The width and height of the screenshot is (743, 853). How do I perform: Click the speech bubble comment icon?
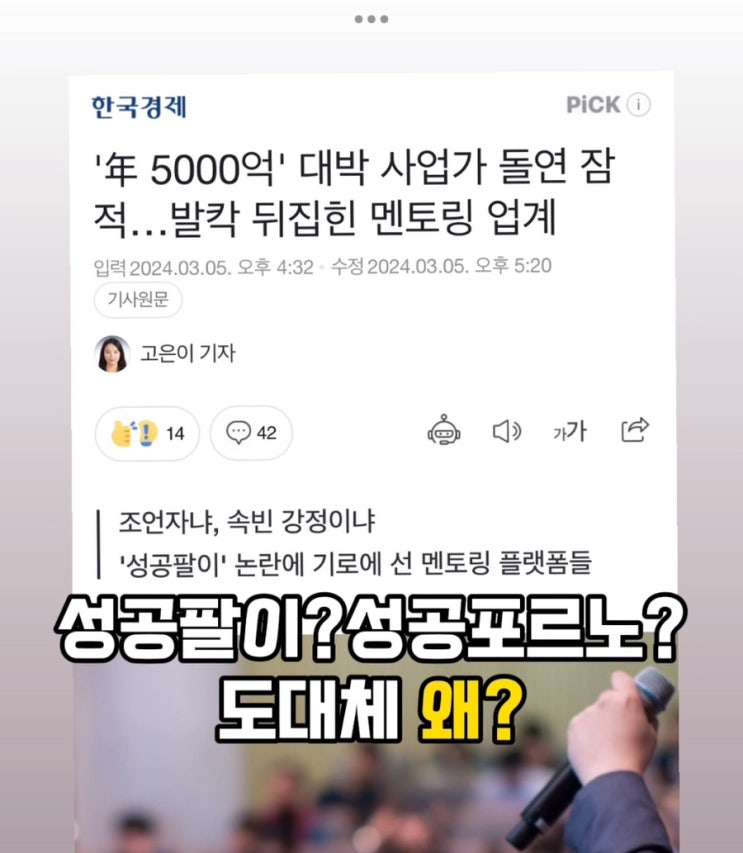point(238,432)
